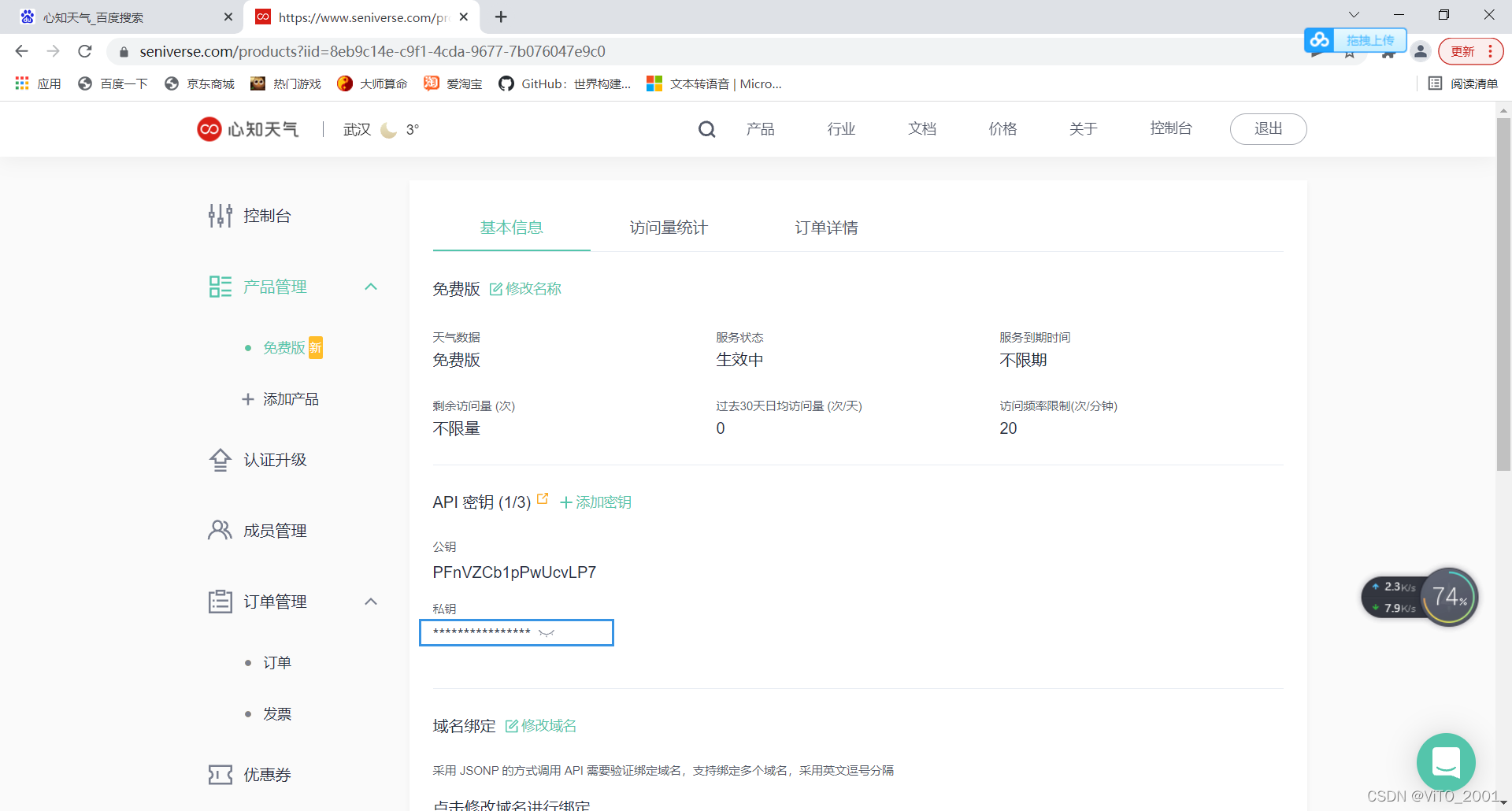Click the 心知天气 logo
This screenshot has width=1512, height=811.
coord(247,129)
